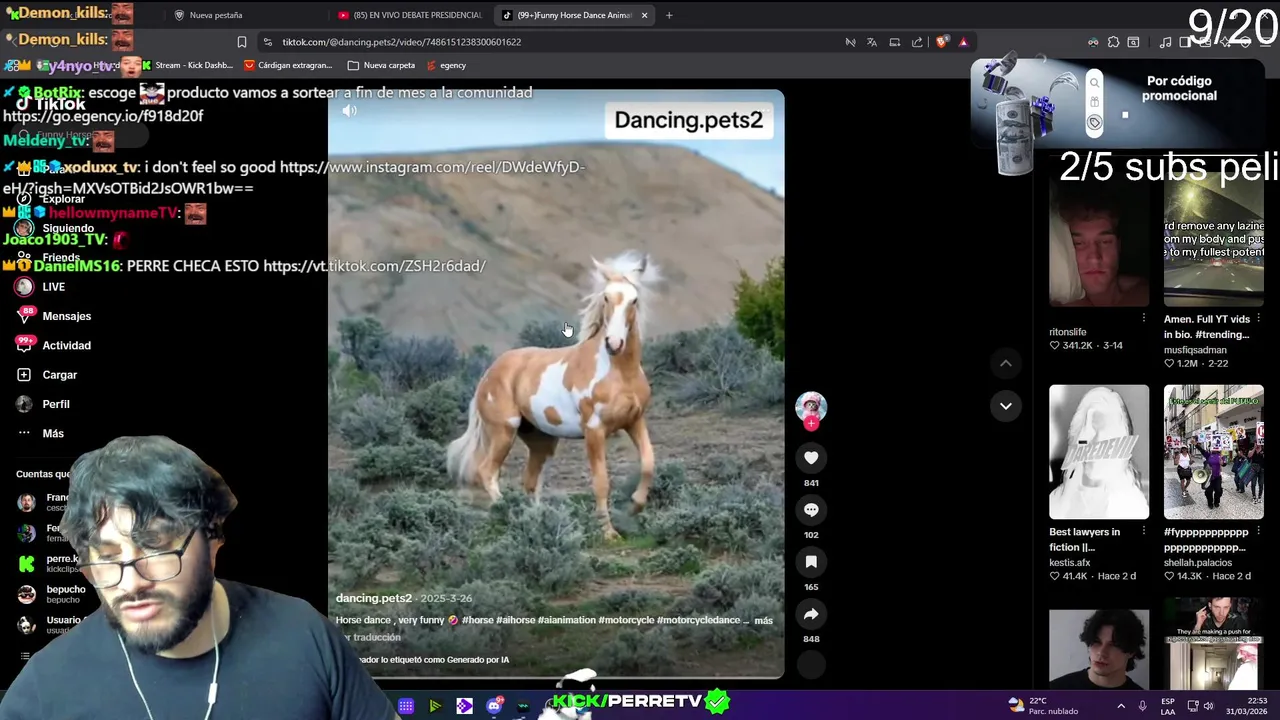Expand the caption with 'más'
The height and width of the screenshot is (720, 1280).
[763, 620]
